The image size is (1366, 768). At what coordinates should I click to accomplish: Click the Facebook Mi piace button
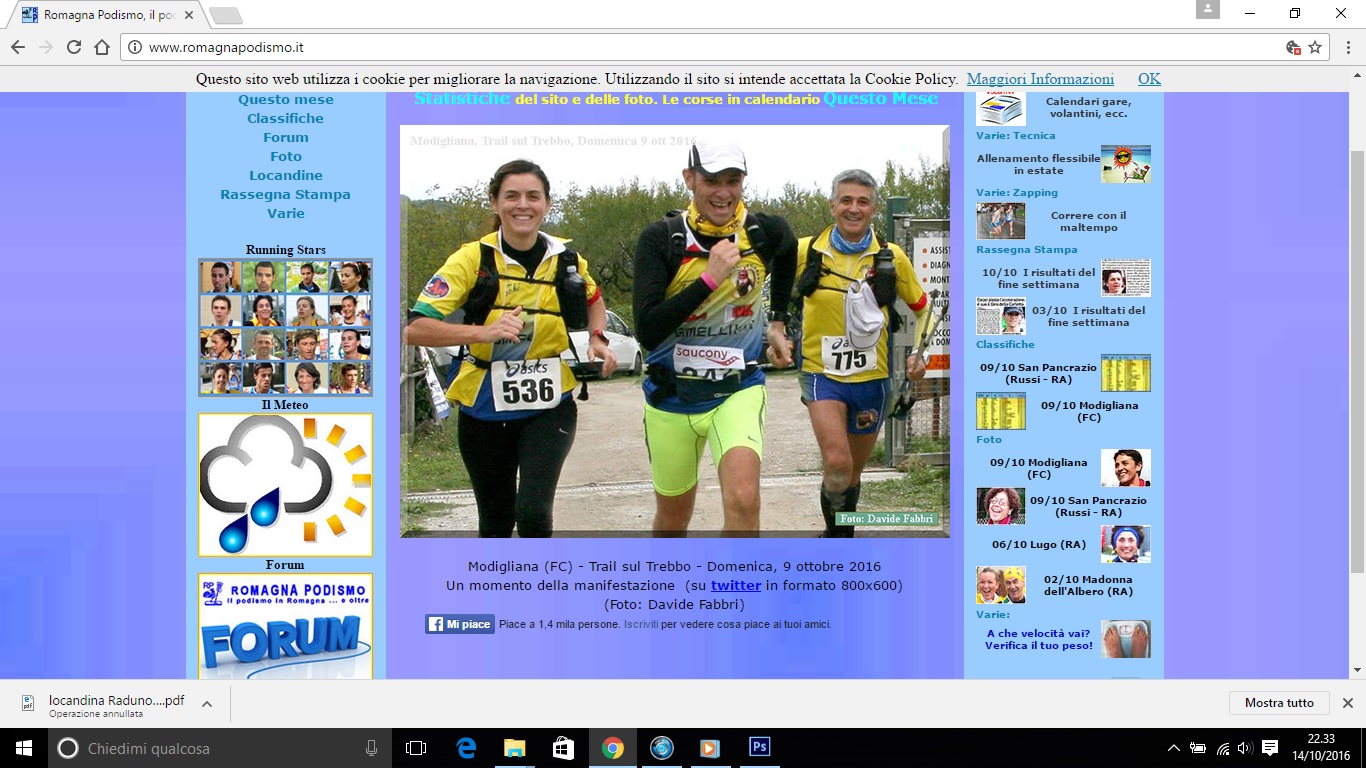[x=460, y=624]
